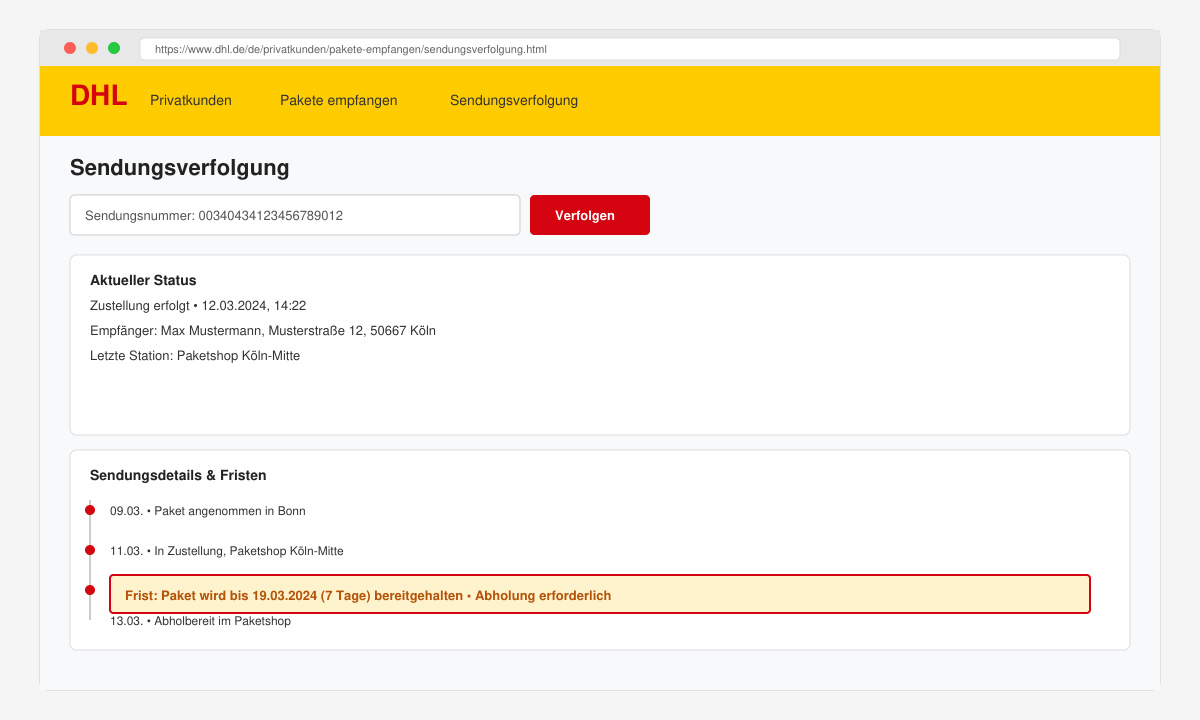Open Pakete empfangen navigation item
Screen dimensions: 1200x720
339,100
